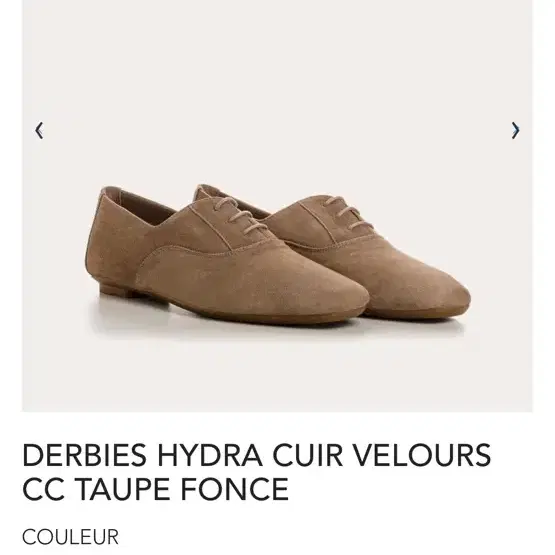
Task: Open the COULEUR color section label
Action: click(70, 537)
